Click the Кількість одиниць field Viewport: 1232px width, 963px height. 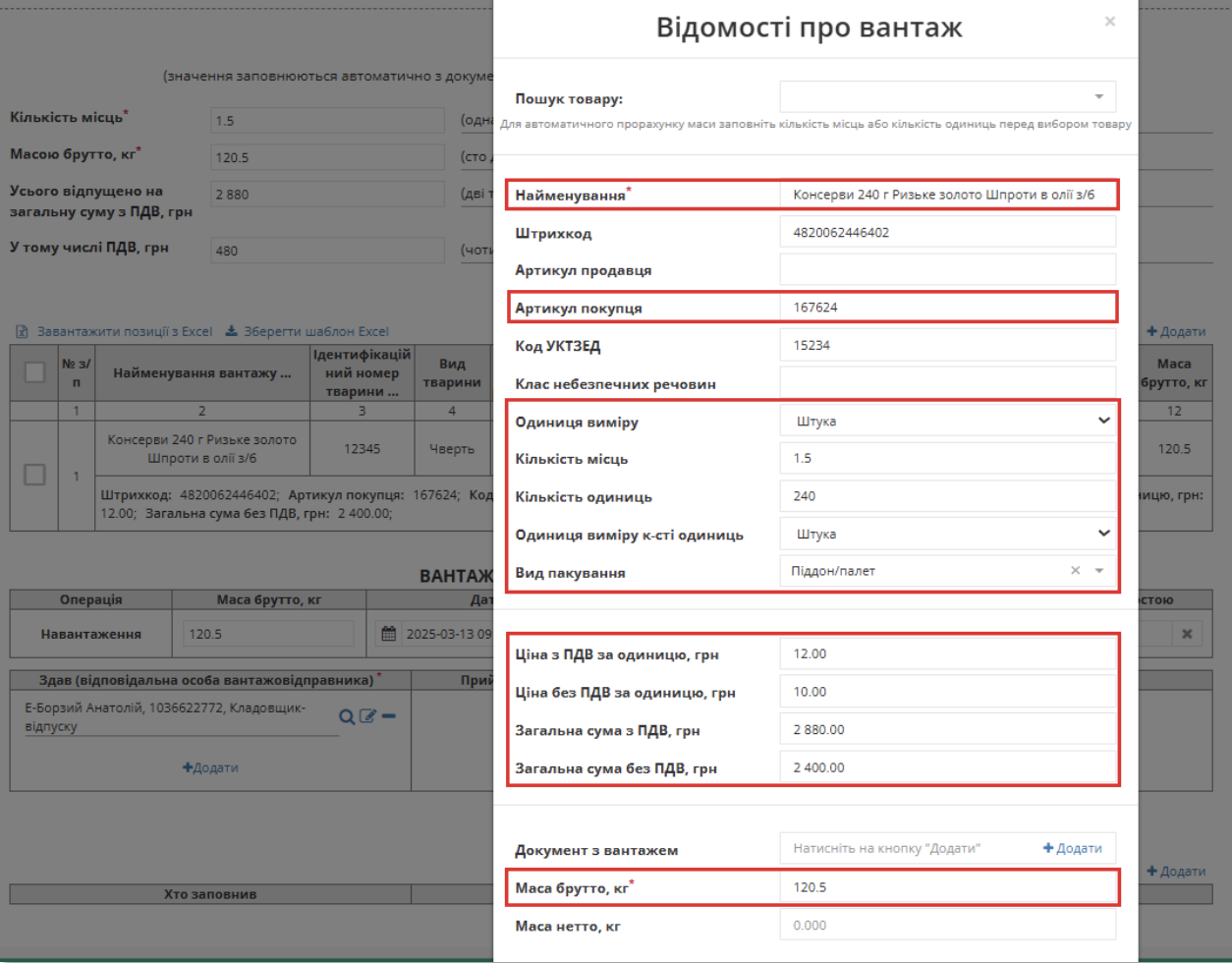[x=948, y=496]
